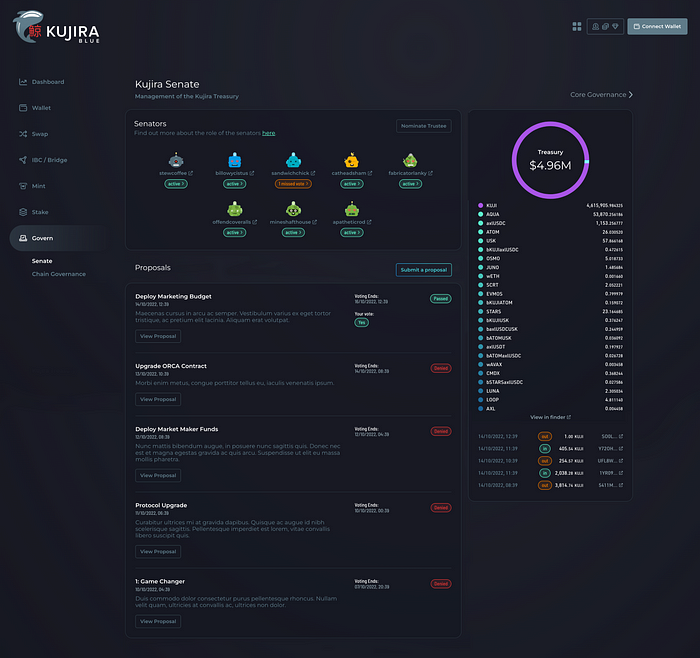Expand fabricatorlanky active status badge

click(x=410, y=184)
